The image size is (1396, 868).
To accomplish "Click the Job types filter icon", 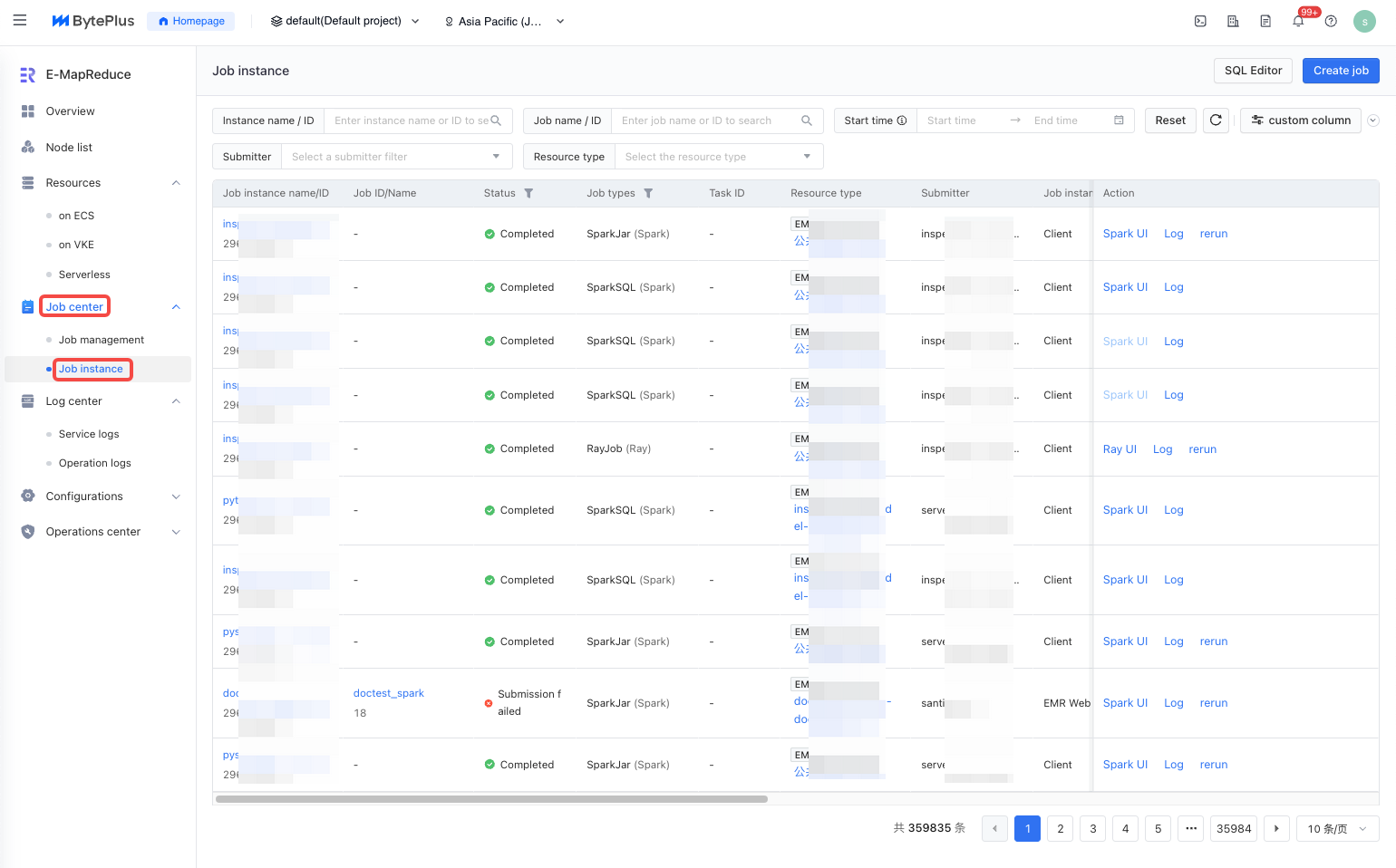I will coord(648,193).
